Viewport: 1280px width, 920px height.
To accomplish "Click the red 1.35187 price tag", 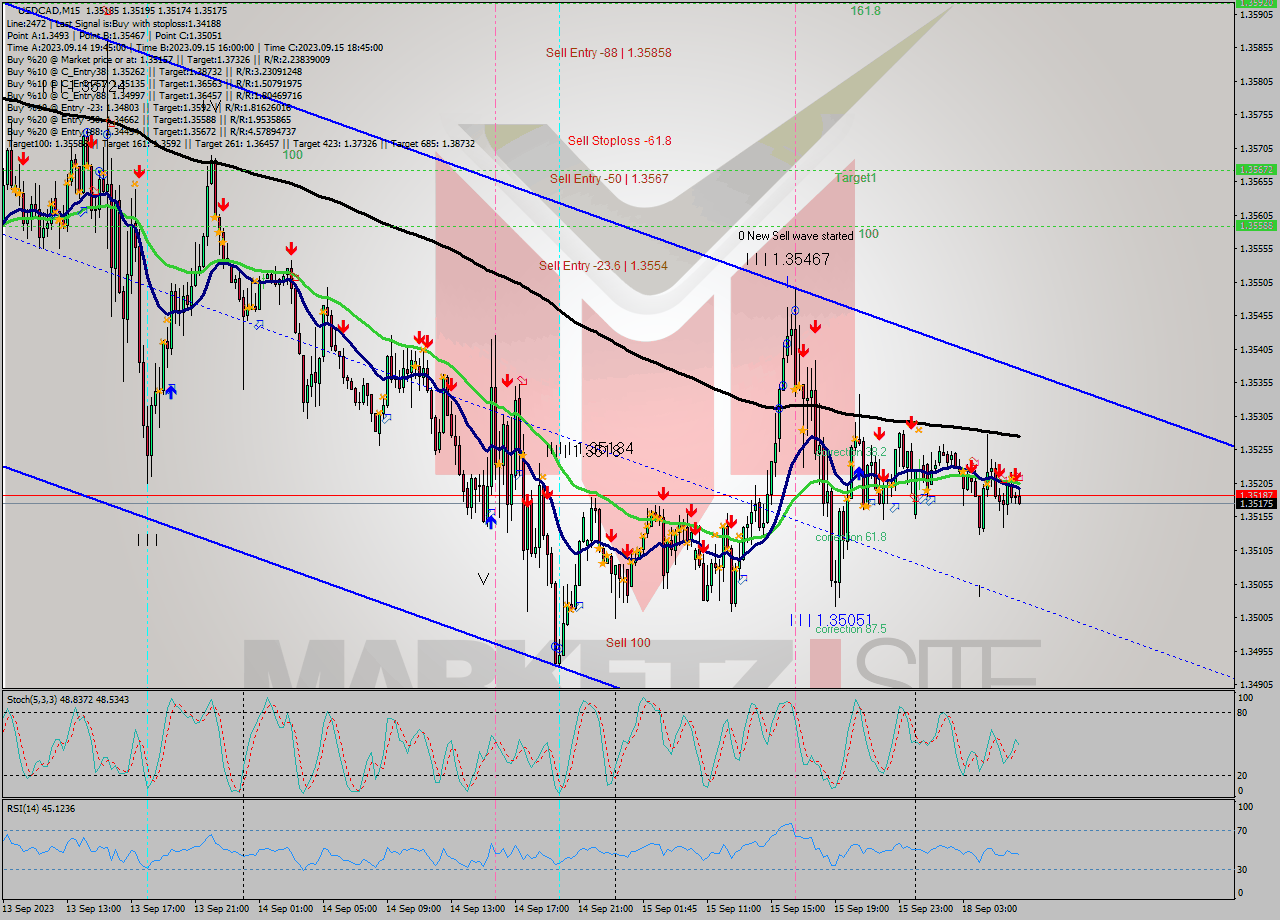I will point(1256,494).
